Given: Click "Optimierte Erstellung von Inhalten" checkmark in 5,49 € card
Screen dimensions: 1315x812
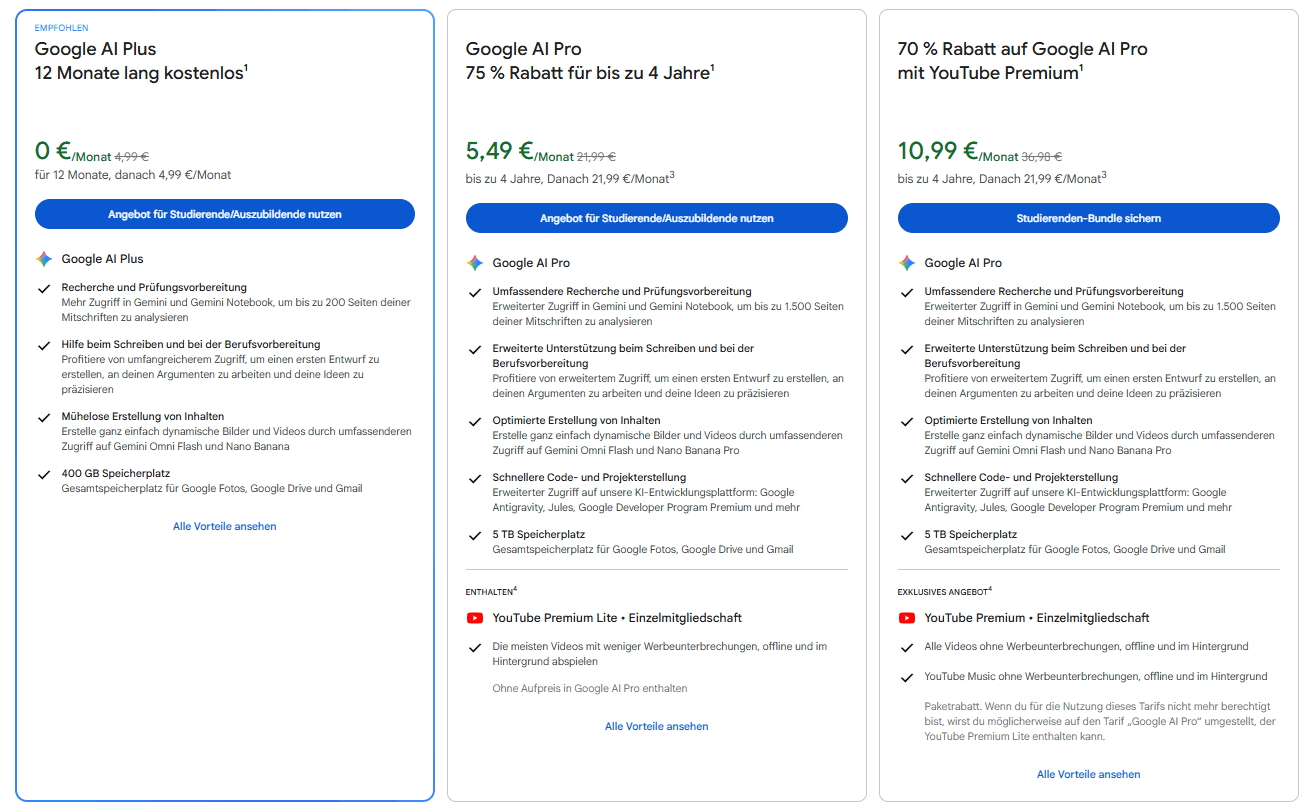Looking at the screenshot, I should (475, 421).
